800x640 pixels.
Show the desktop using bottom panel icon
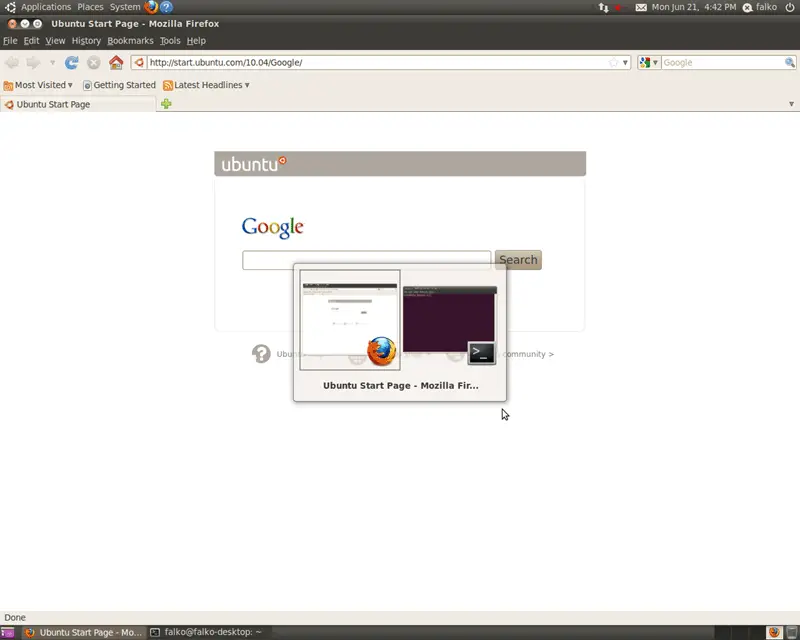click(7, 632)
